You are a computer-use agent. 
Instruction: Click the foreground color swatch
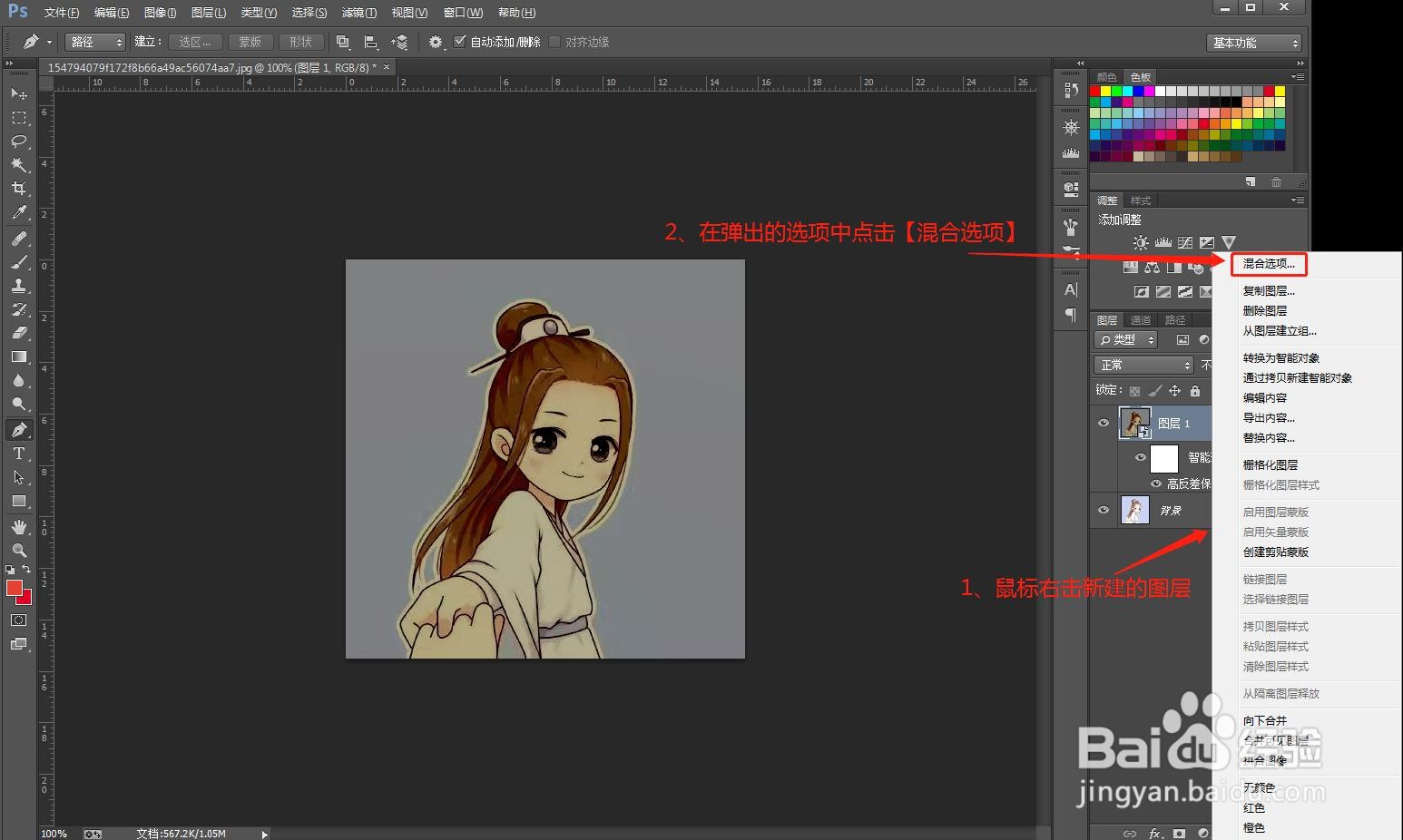(14, 588)
